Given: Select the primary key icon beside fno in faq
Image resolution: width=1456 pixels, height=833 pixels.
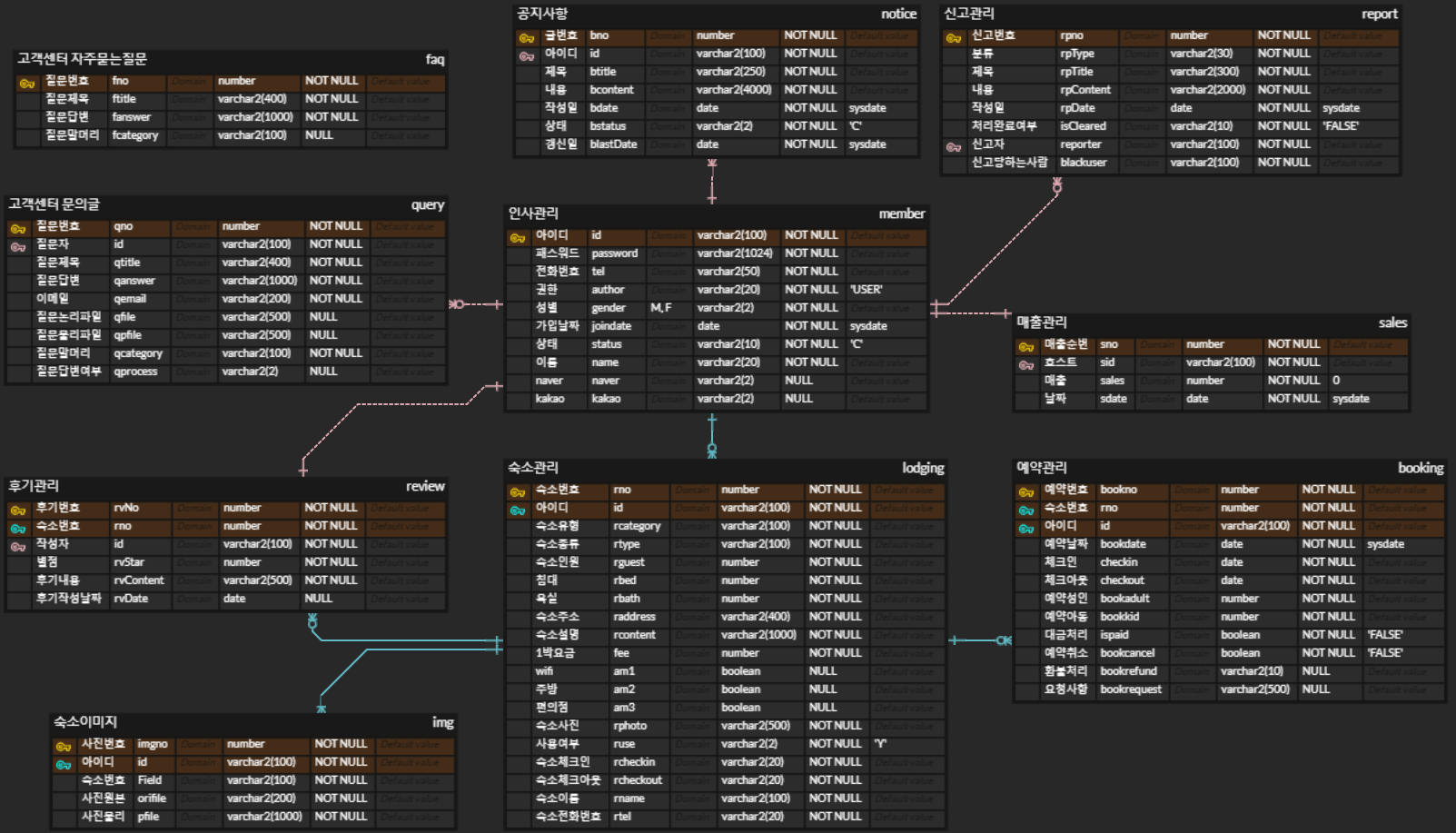Looking at the screenshot, I should [25, 81].
